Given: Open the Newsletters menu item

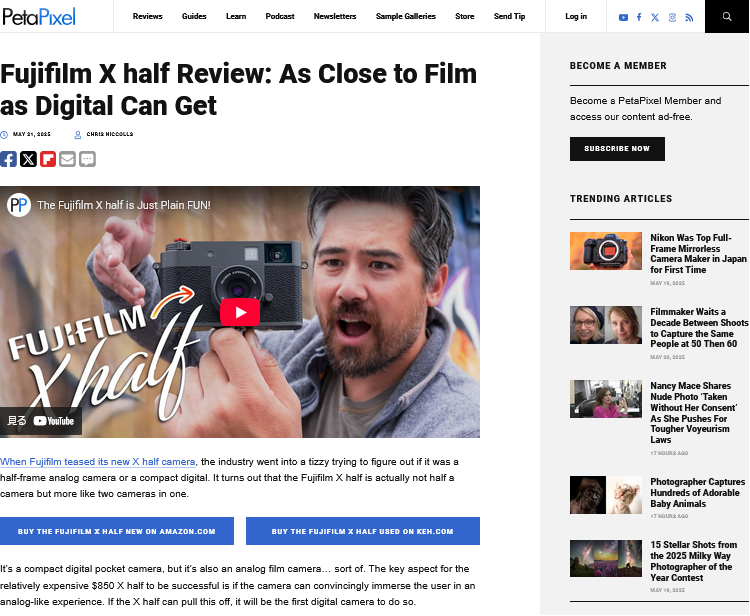Looking at the screenshot, I should tap(335, 16).
